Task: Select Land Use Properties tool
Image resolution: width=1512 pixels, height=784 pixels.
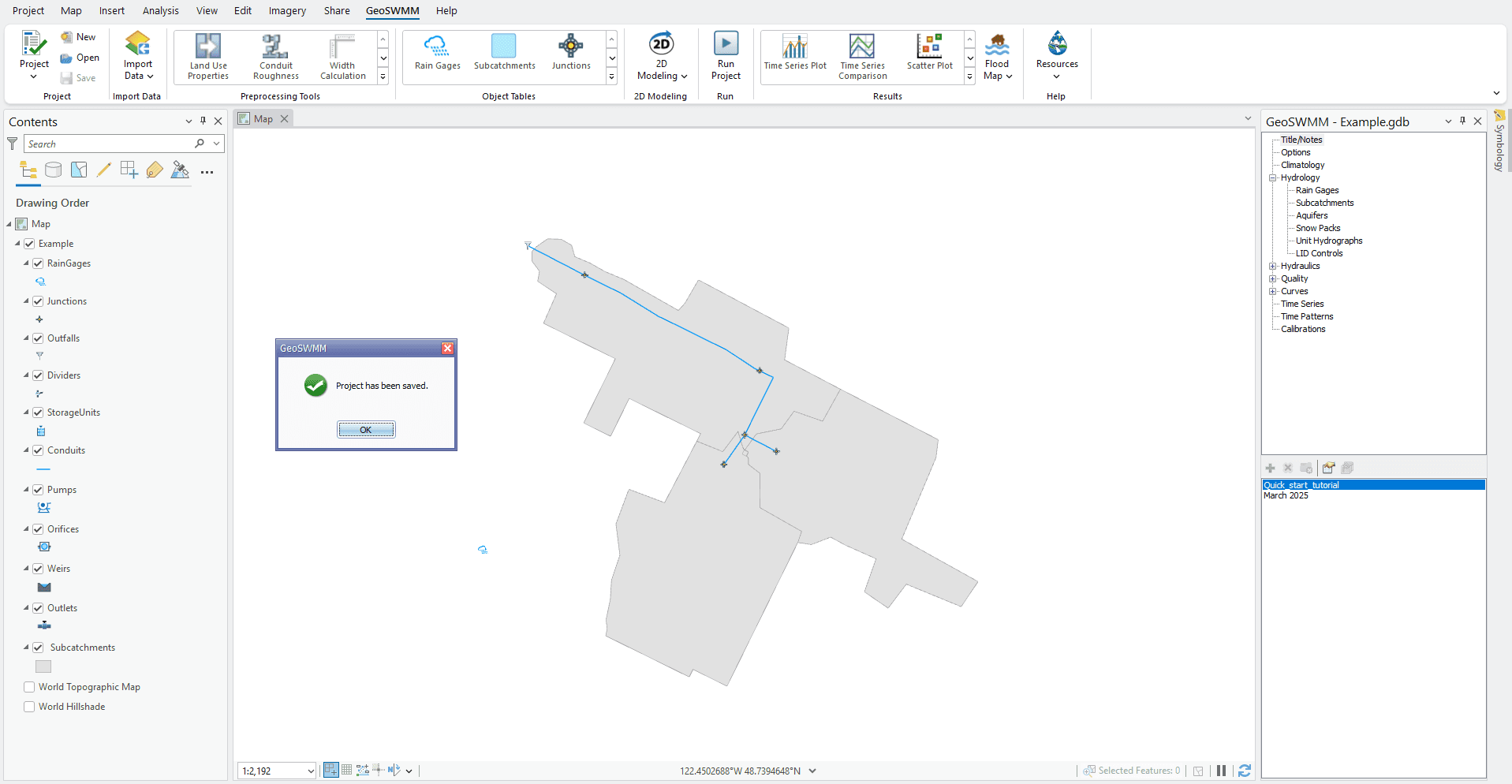Action: pos(207,55)
